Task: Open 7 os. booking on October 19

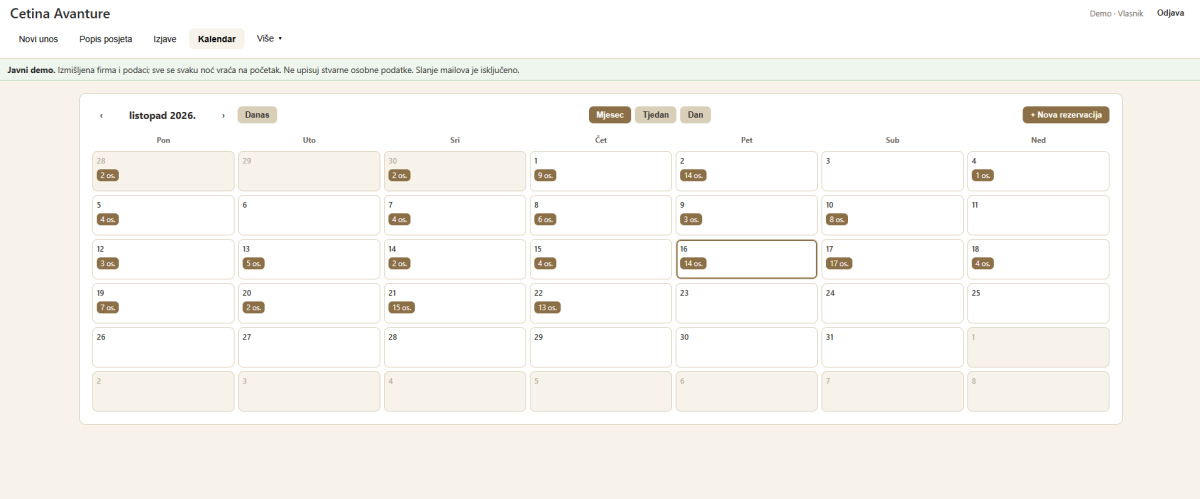Action: [x=108, y=307]
